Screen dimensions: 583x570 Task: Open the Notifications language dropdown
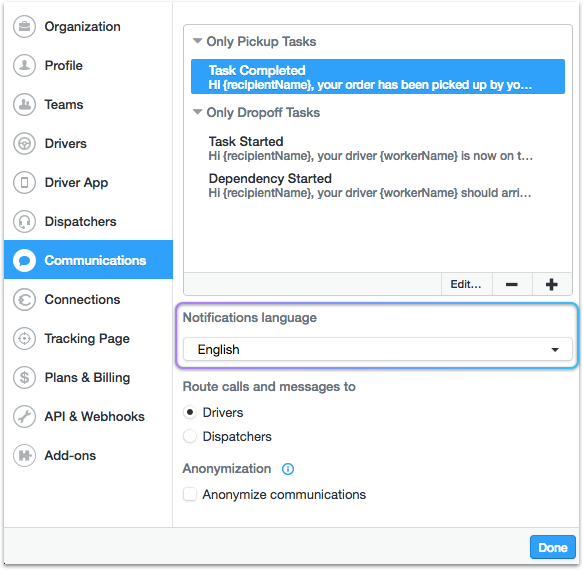[x=378, y=349]
